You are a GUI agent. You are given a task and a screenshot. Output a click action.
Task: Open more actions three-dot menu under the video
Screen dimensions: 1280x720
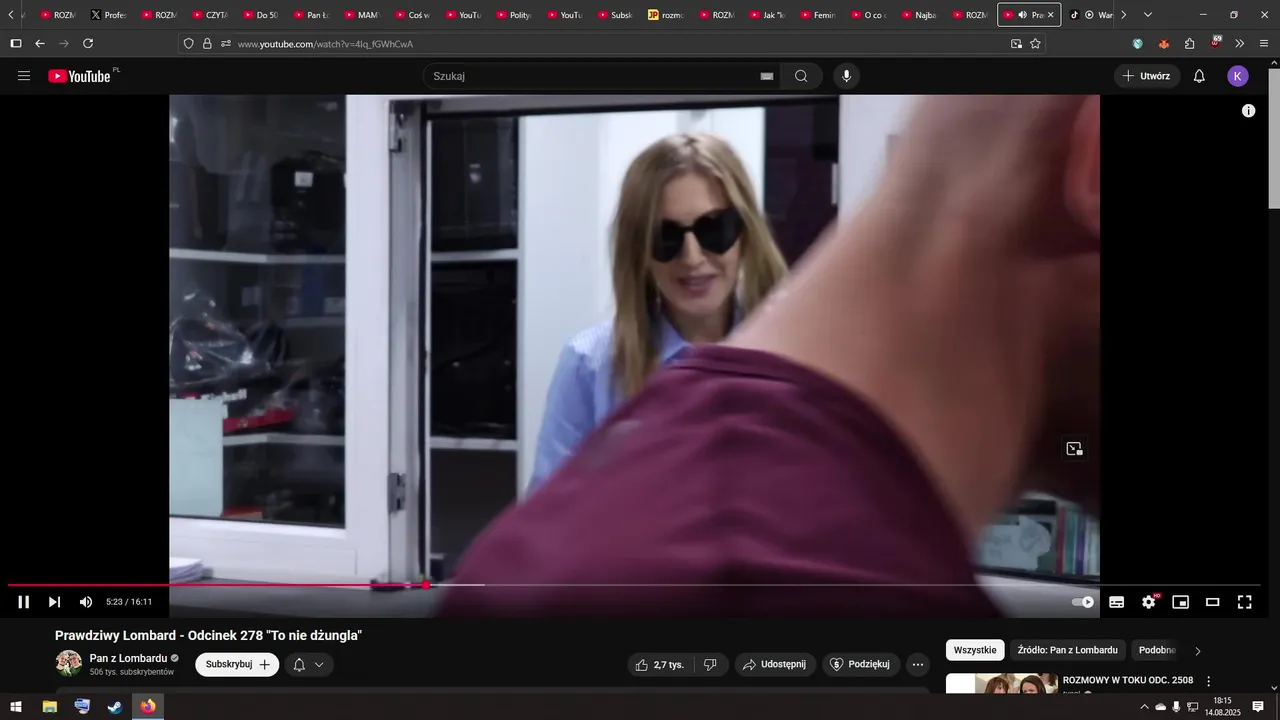[x=918, y=664]
